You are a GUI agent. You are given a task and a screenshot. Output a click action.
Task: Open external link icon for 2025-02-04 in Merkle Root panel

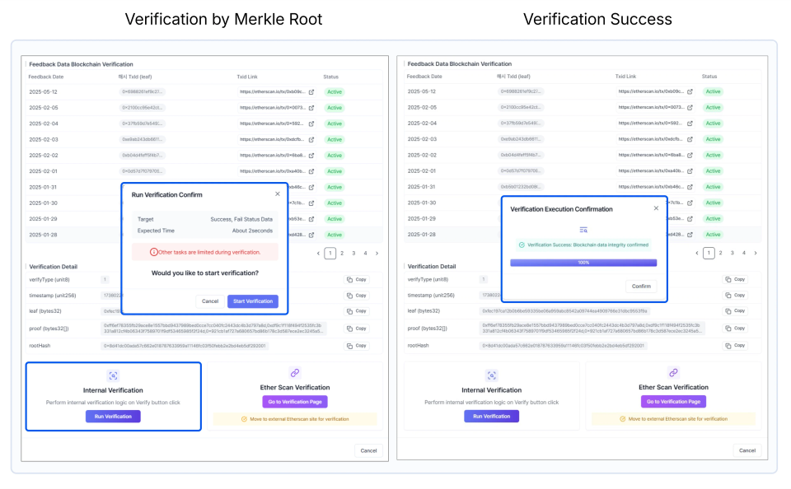(311, 124)
